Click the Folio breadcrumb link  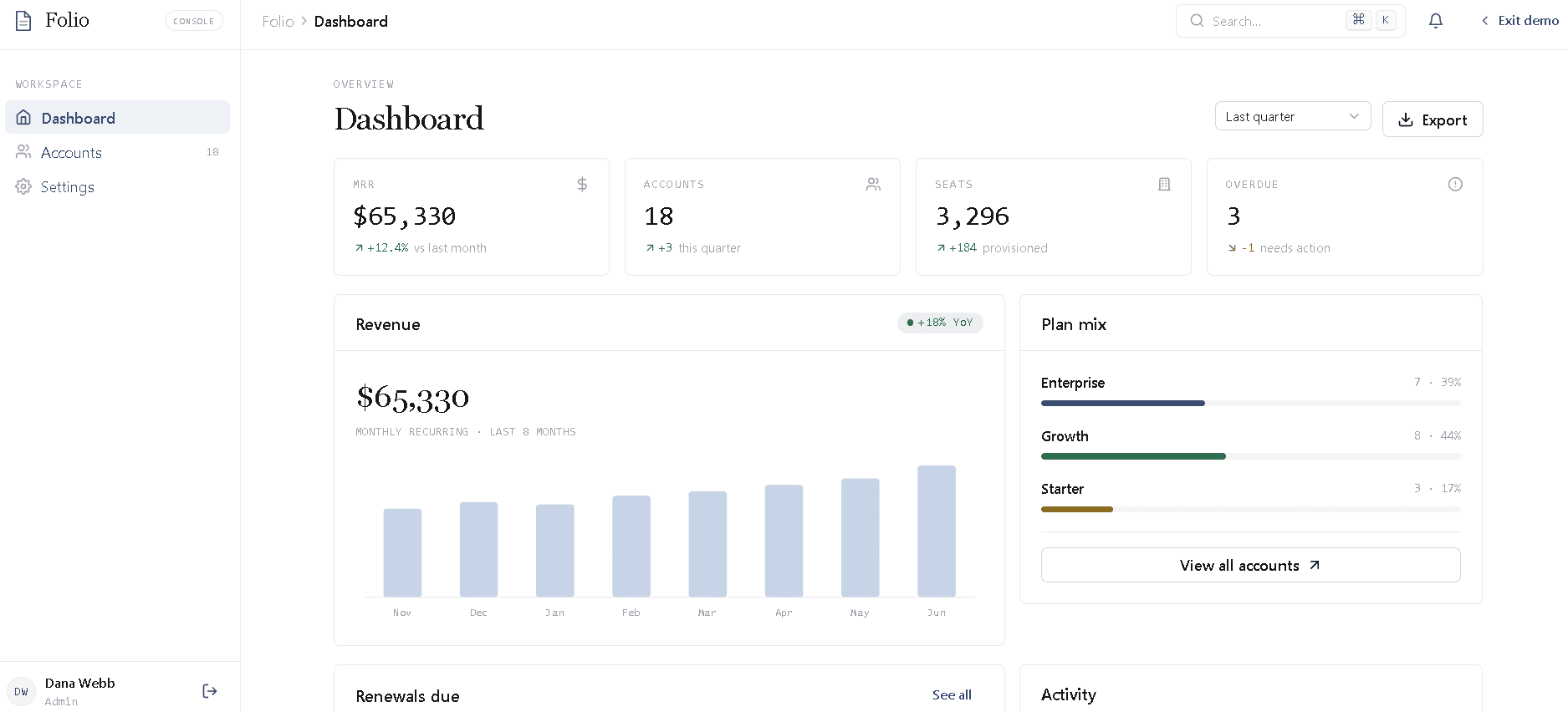[x=278, y=22]
